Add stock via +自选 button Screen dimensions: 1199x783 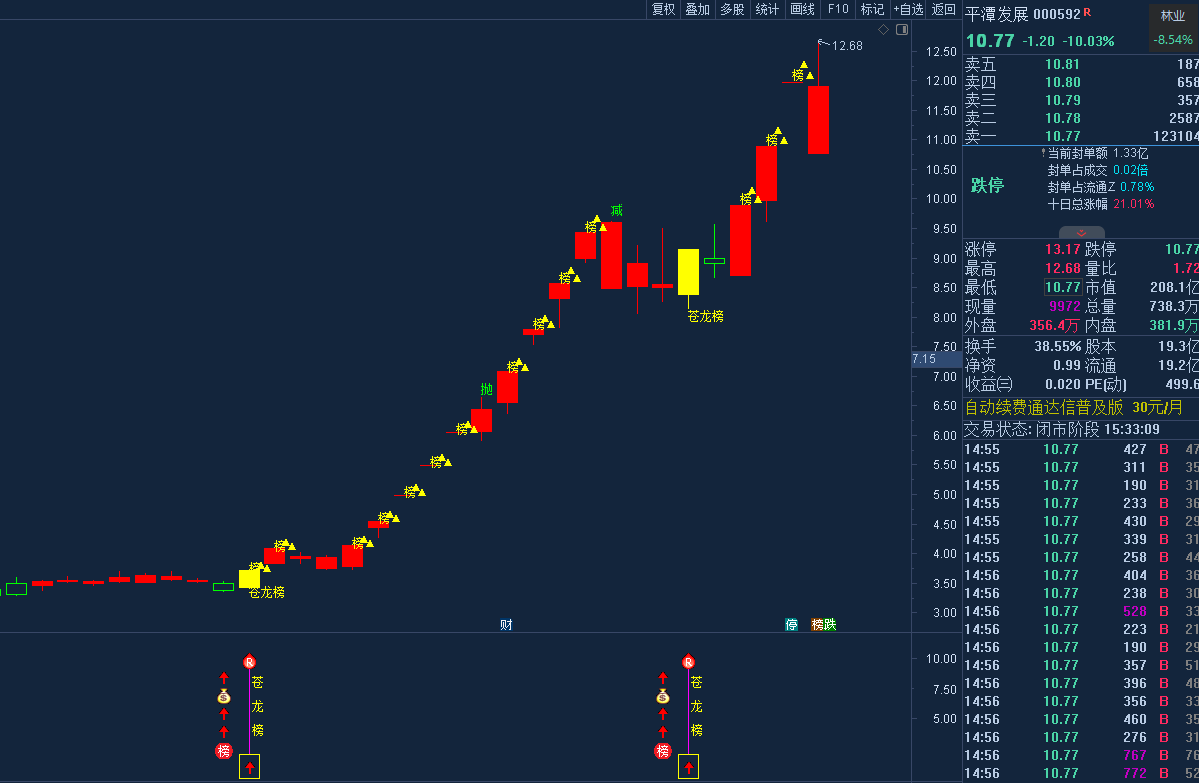908,9
